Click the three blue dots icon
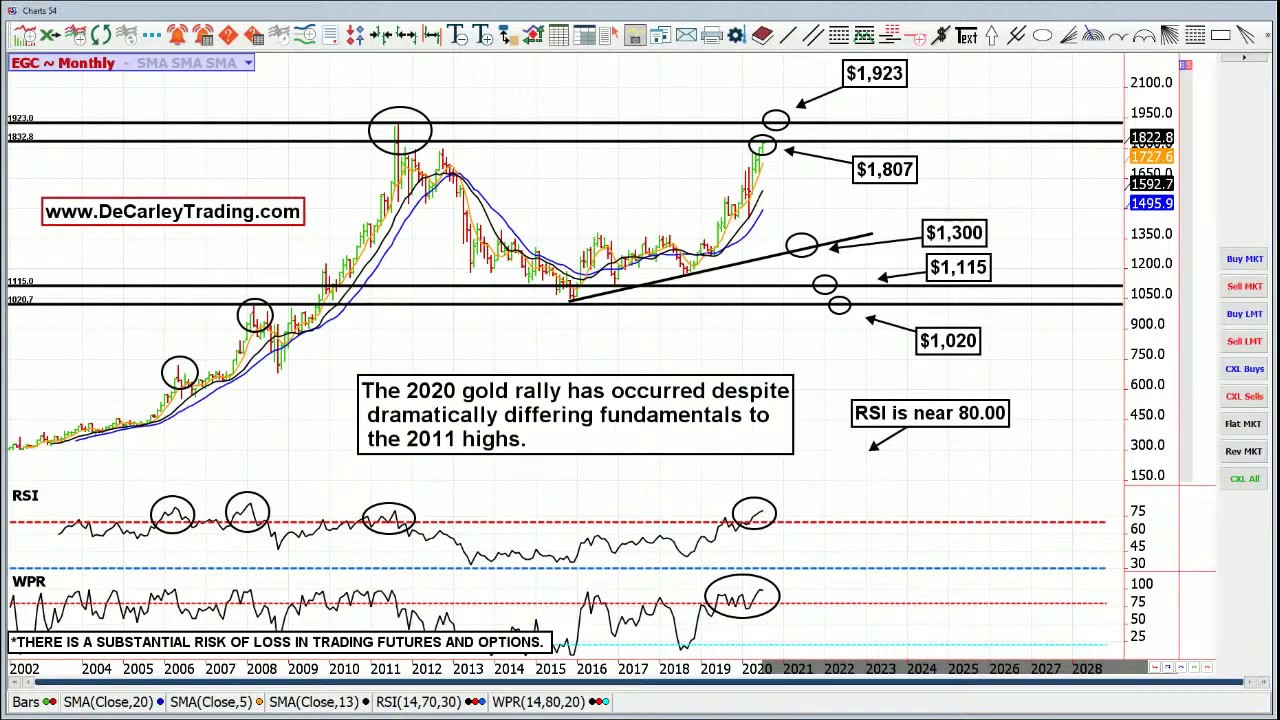This screenshot has height=720, width=1280. [151, 36]
